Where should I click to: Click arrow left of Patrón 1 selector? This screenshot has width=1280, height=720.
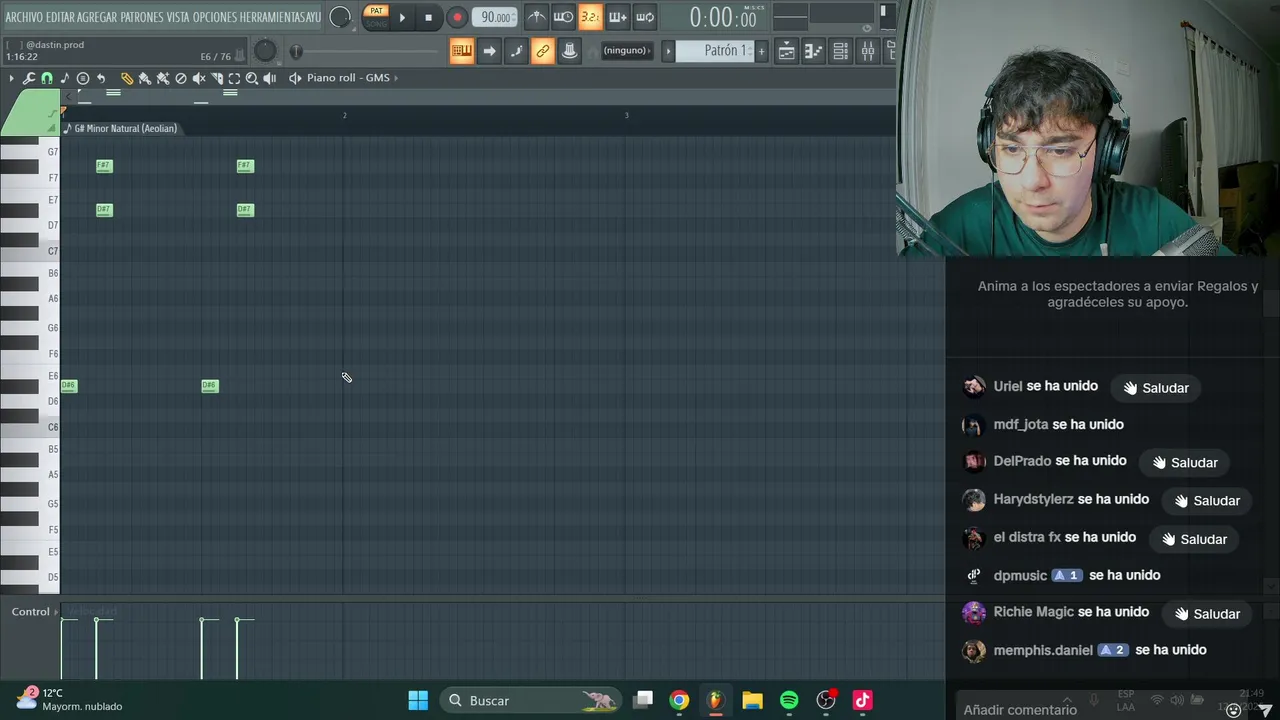tap(668, 51)
